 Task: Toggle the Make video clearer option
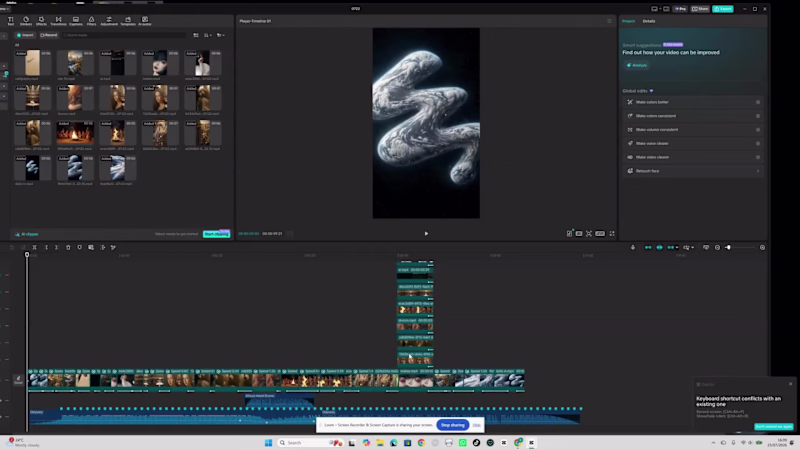758,157
